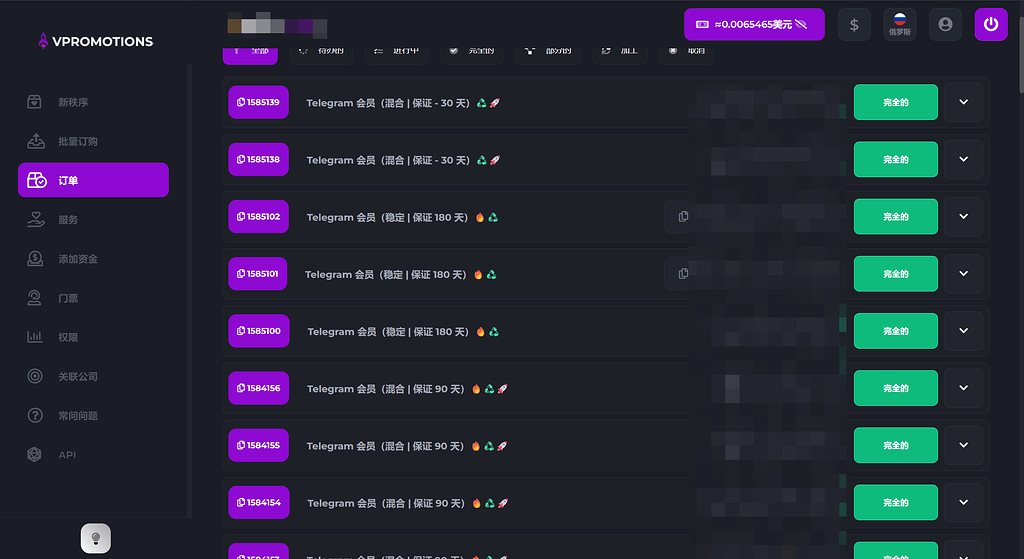Copy order ID 1585102 badge
Image resolution: width=1024 pixels, height=559 pixels.
tap(259, 216)
